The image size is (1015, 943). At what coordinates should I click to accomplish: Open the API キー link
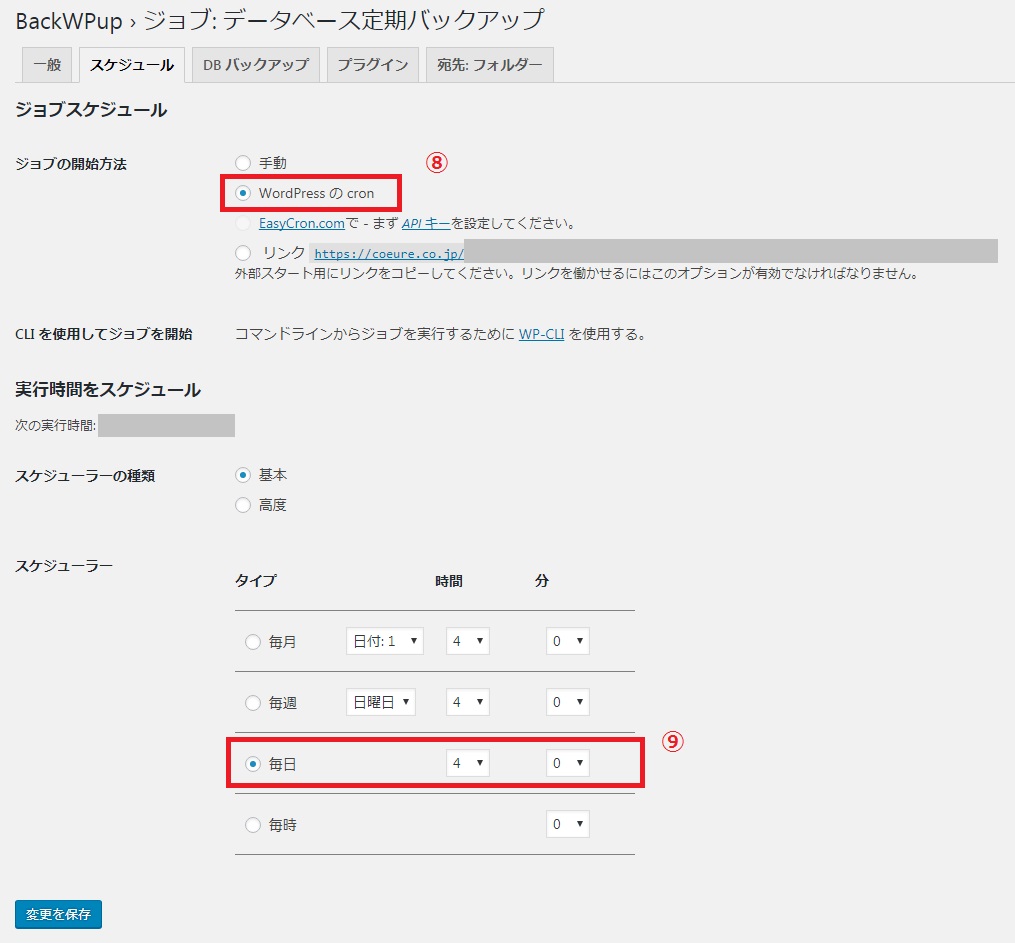425,223
